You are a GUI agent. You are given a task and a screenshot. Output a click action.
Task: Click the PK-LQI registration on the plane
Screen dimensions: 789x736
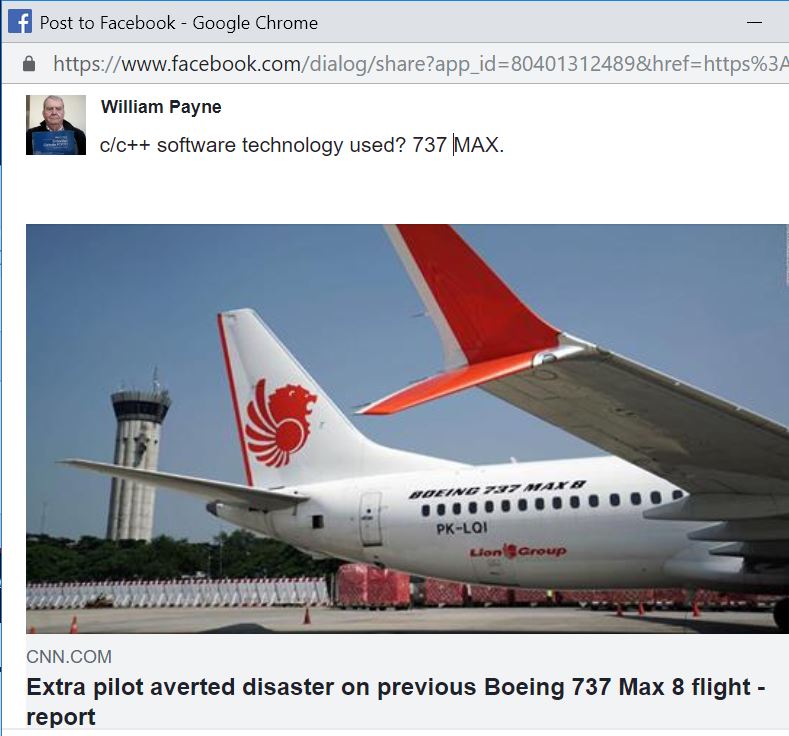coord(461,528)
